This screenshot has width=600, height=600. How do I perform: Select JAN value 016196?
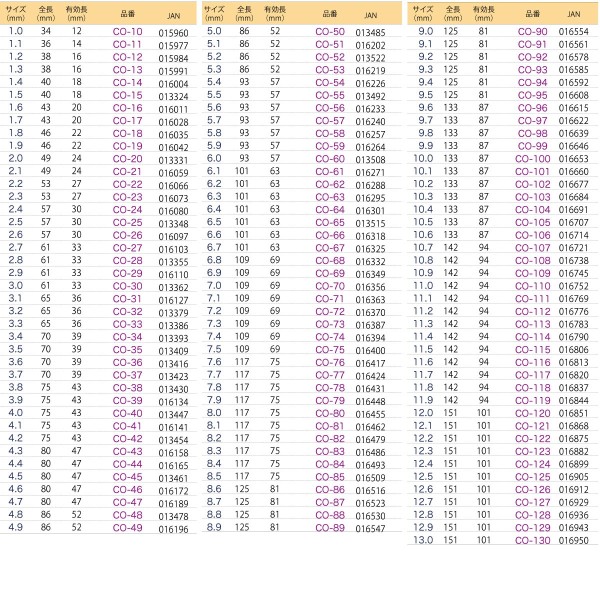click(173, 529)
